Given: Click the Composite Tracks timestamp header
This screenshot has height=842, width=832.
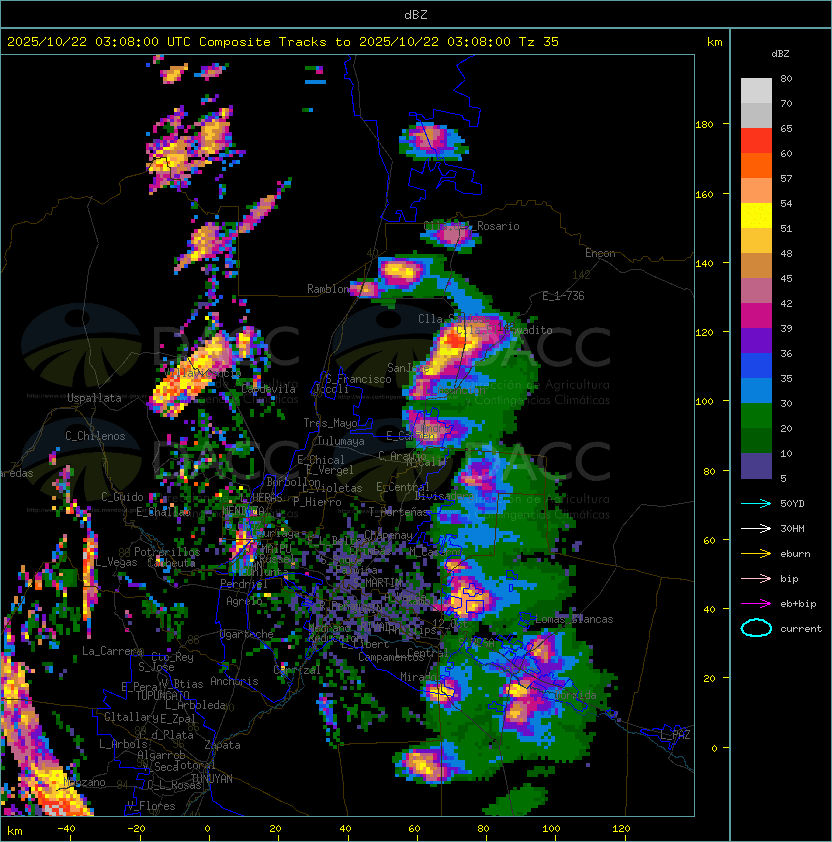Looking at the screenshot, I should tap(283, 42).
